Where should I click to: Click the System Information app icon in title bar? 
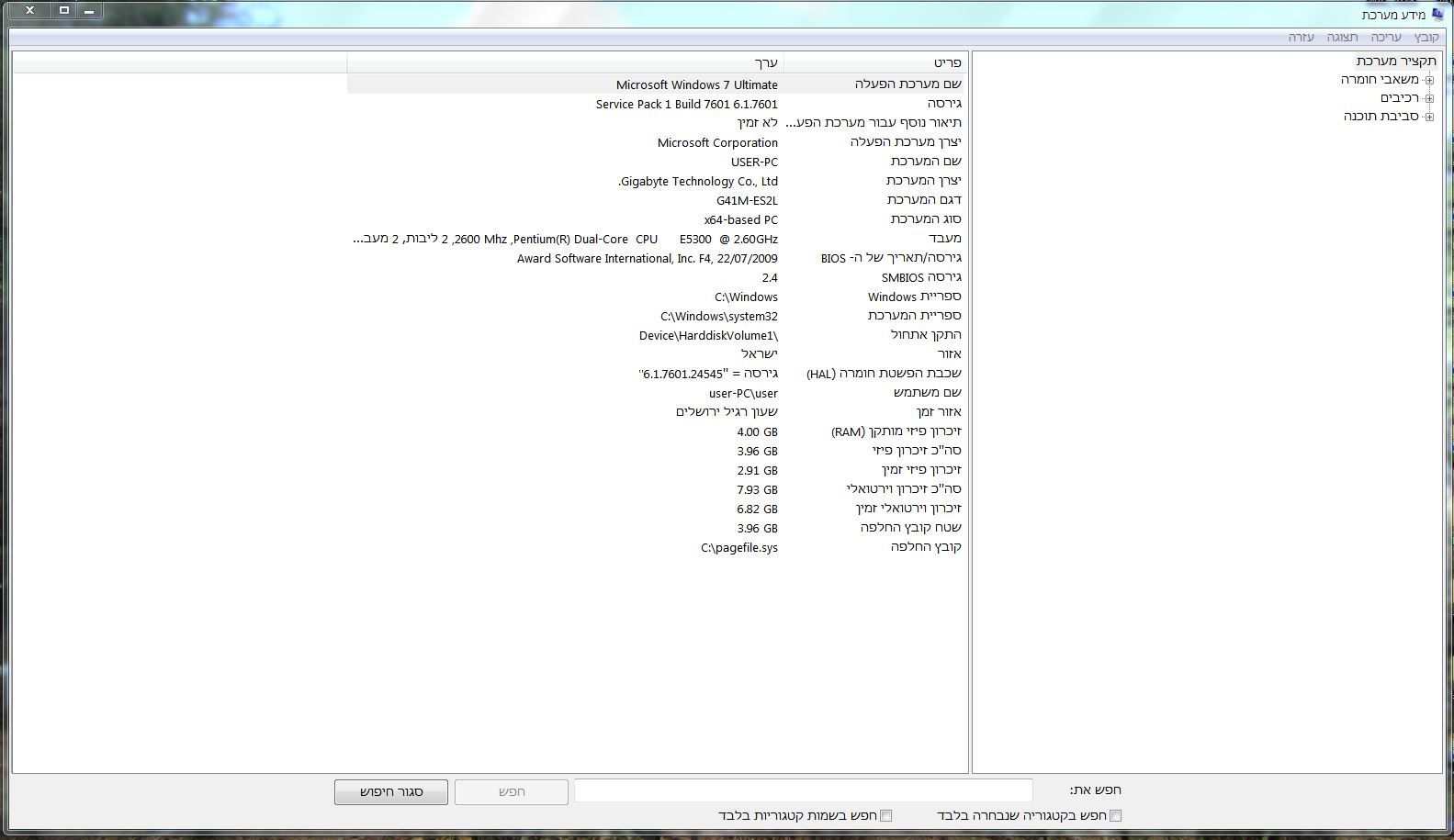[1437, 15]
